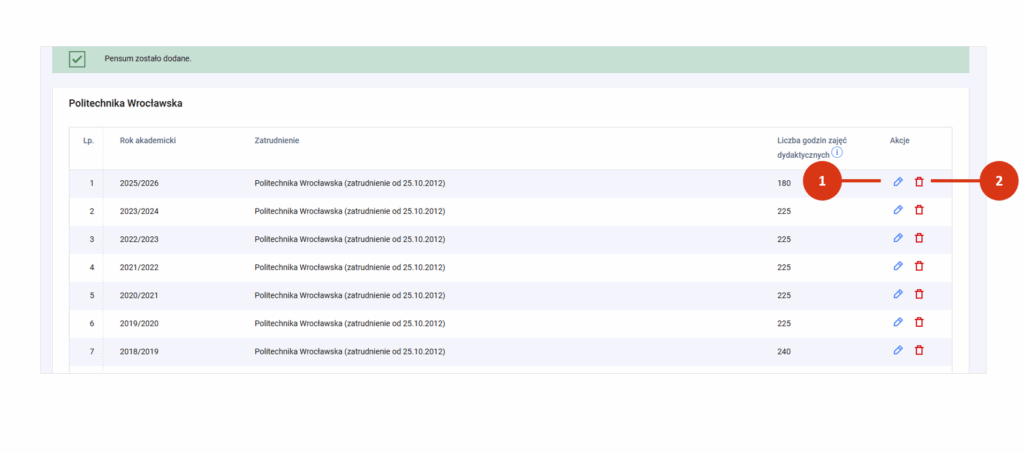1024x453 pixels.
Task: Click the green checkmark success icon
Action: pyautogui.click(x=77, y=59)
